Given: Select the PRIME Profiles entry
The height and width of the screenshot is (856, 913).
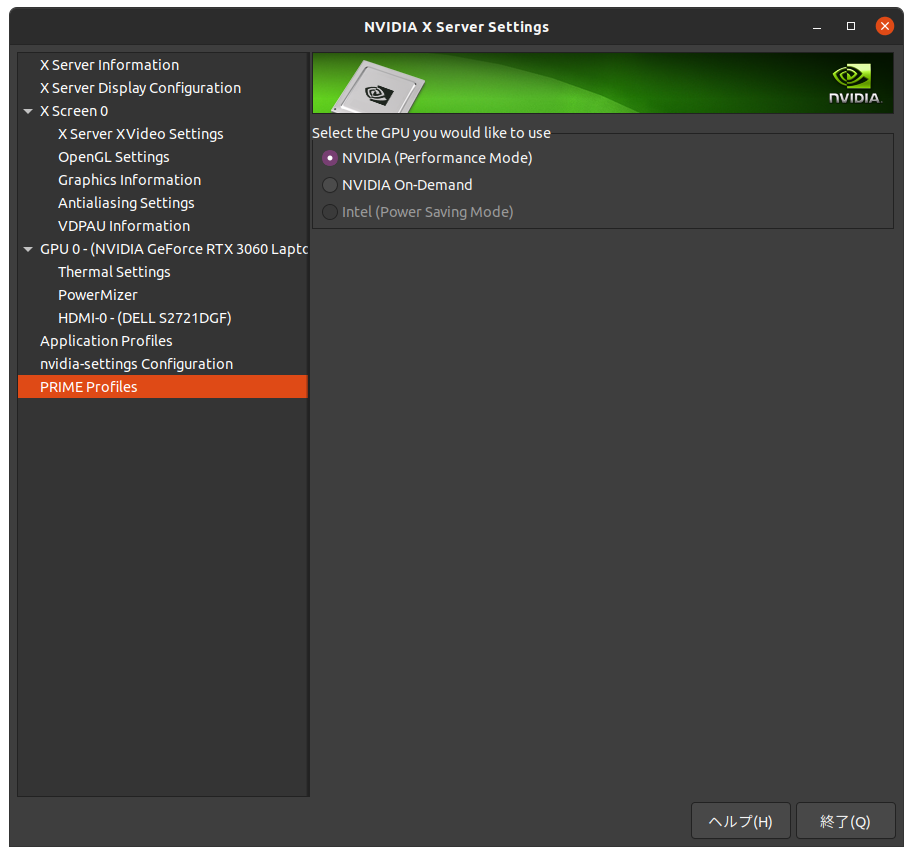Looking at the screenshot, I should pos(163,387).
